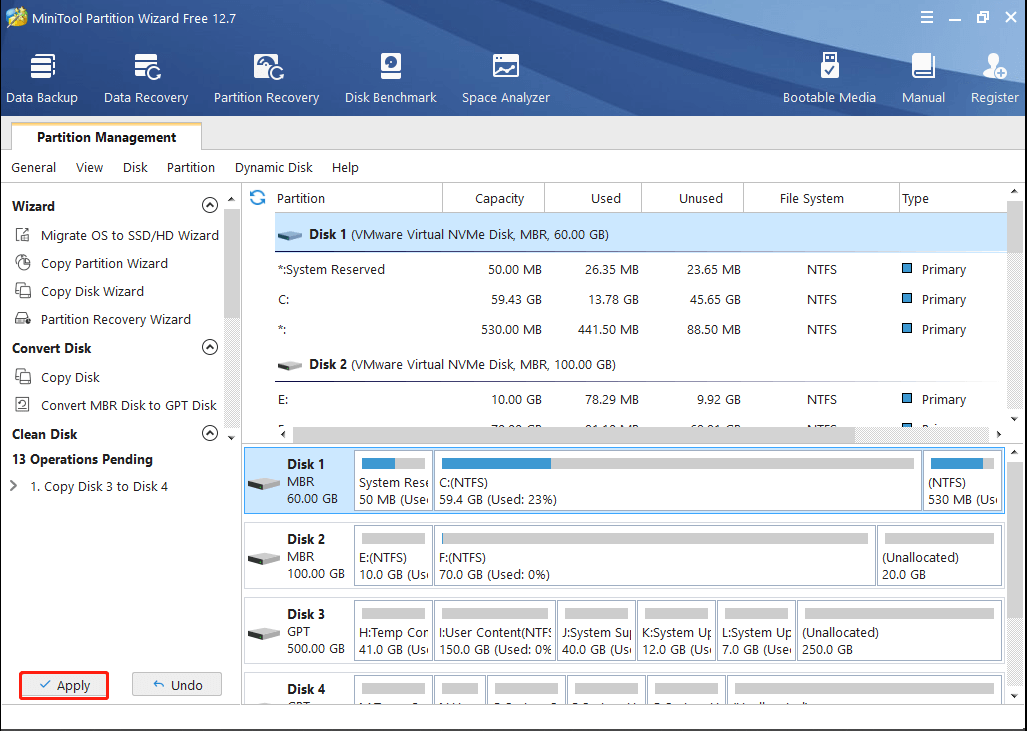
Task: Sort by Unused column header
Action: [692, 198]
